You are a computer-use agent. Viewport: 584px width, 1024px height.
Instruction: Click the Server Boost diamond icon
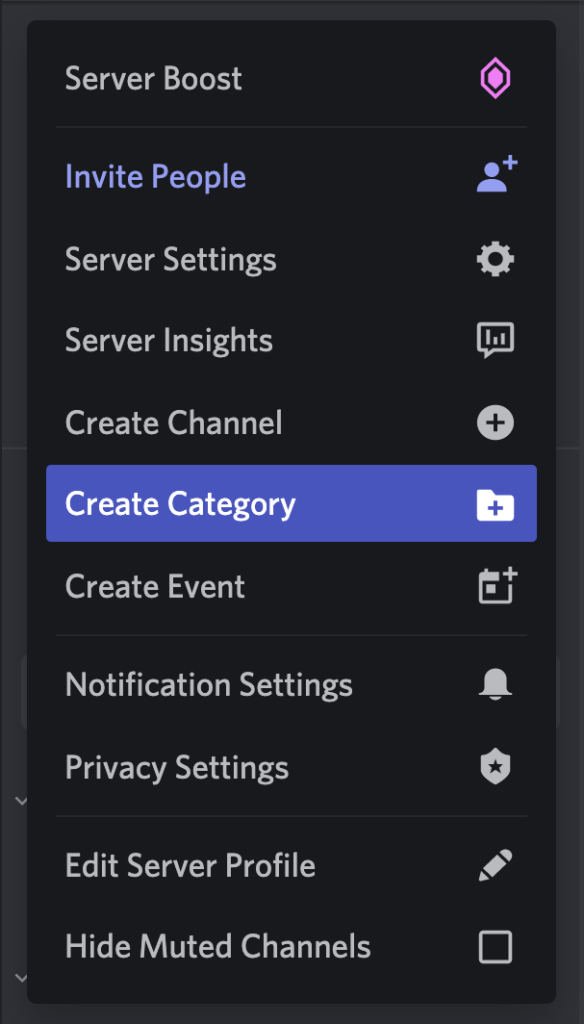496,78
